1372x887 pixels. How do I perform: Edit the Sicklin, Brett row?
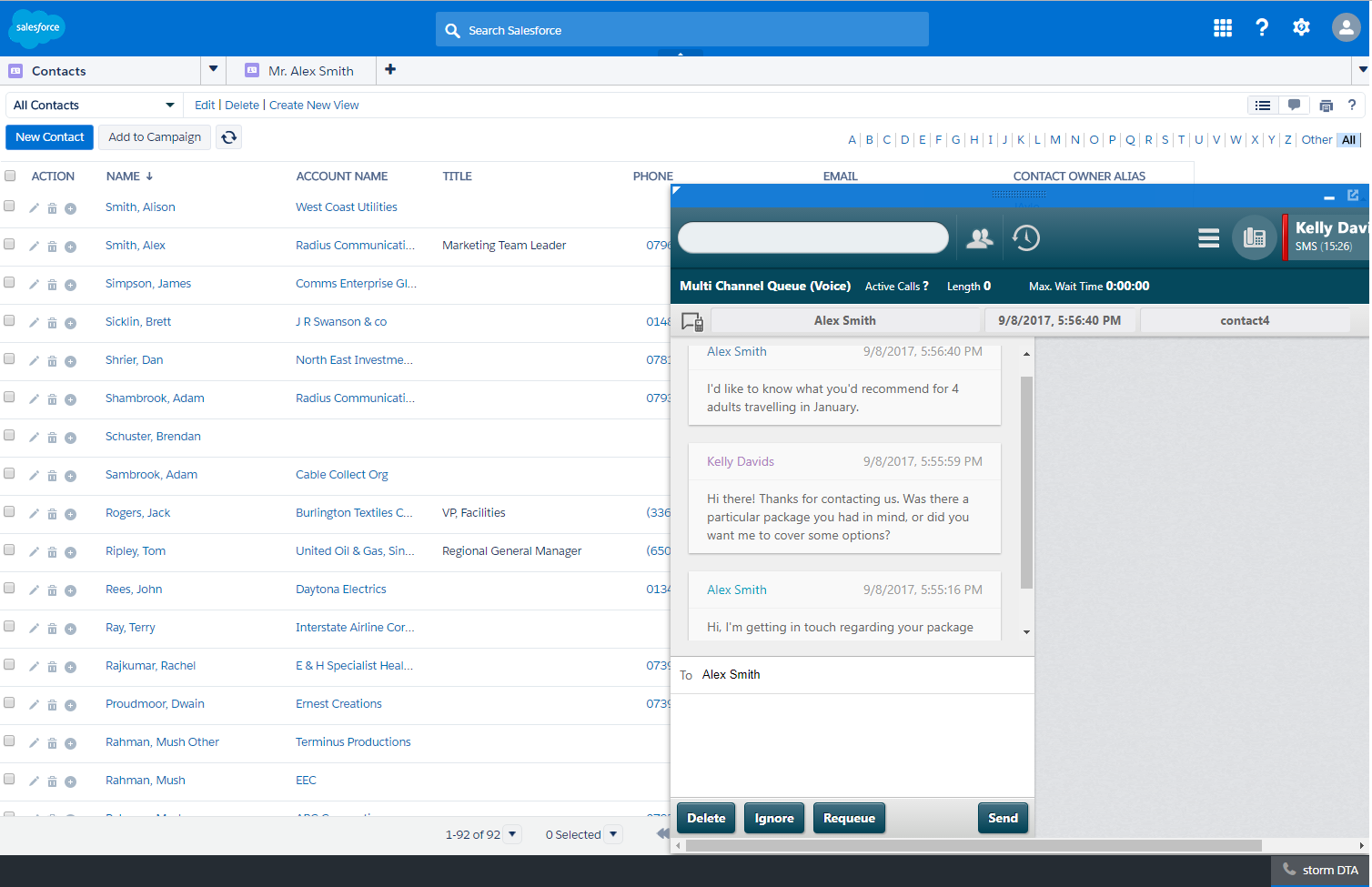[x=34, y=323]
